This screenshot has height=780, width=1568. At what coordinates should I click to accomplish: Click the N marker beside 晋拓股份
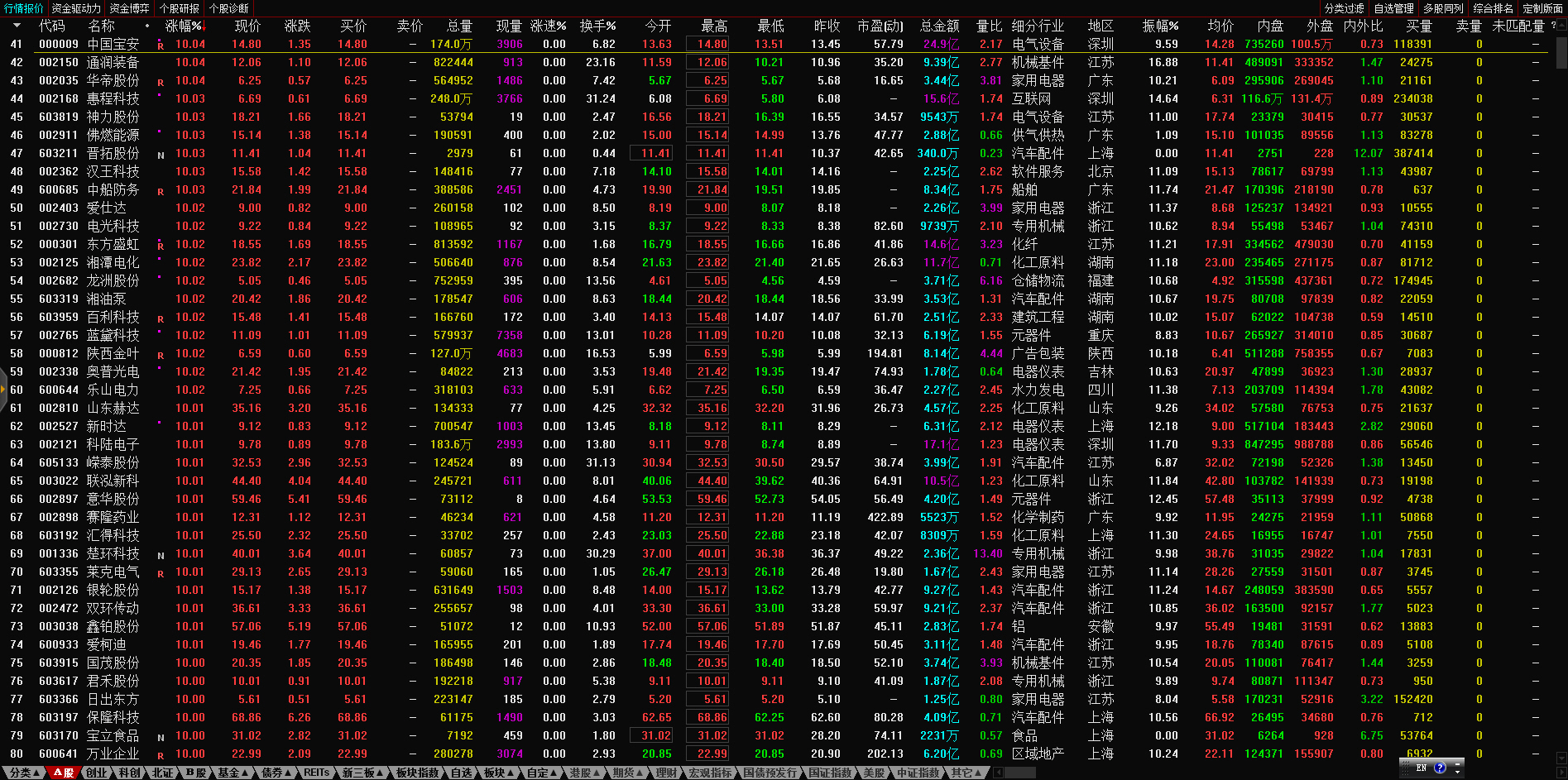(161, 155)
